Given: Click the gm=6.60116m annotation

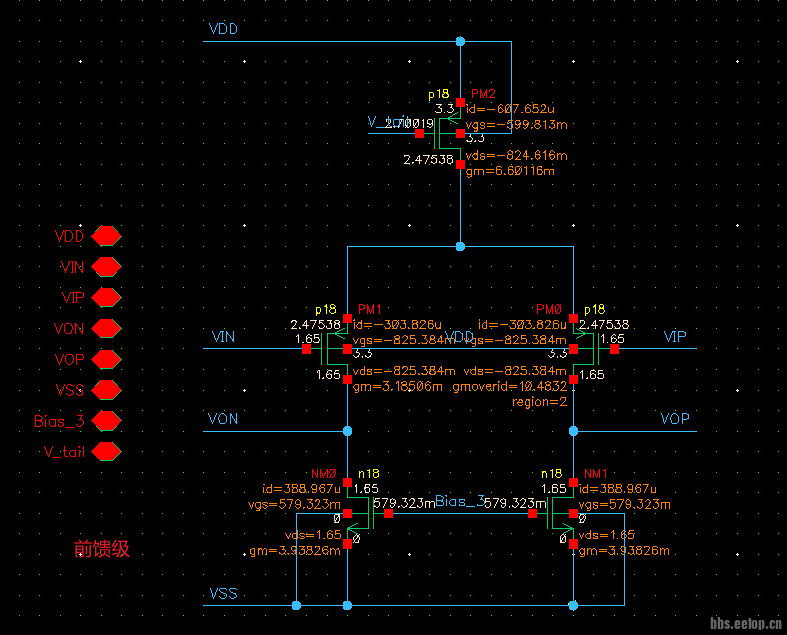Looking at the screenshot, I should point(510,171).
